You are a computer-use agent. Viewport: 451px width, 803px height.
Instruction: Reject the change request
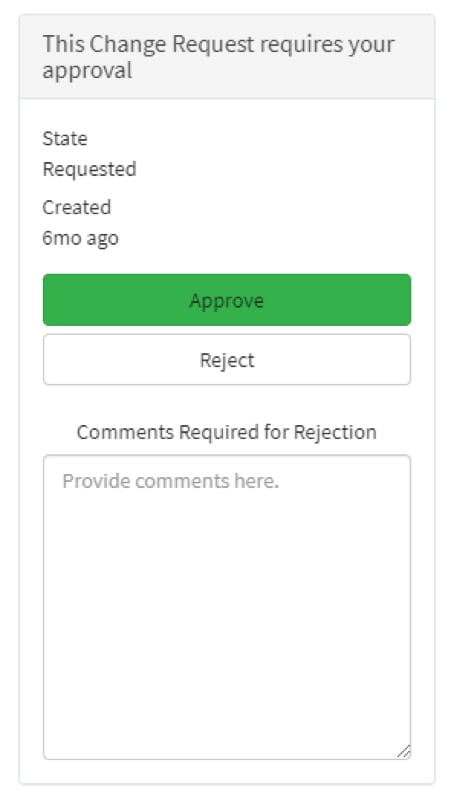227,360
